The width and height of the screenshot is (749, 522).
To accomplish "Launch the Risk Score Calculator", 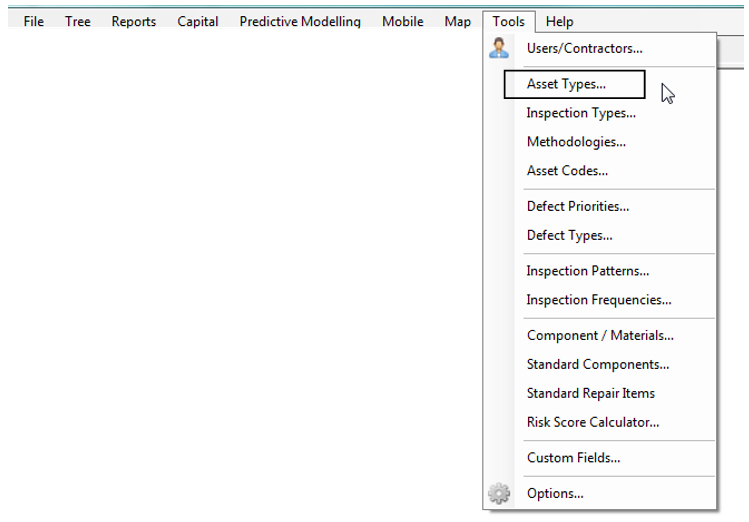I will point(593,422).
